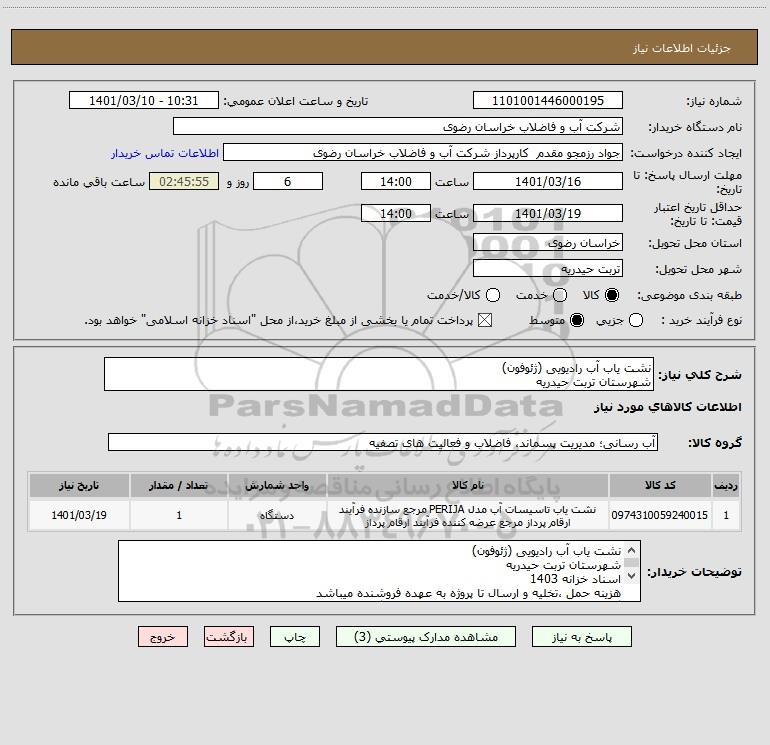Click the price validity date 1401/03/19 field
This screenshot has height=745, width=770.
pyautogui.click(x=548, y=213)
